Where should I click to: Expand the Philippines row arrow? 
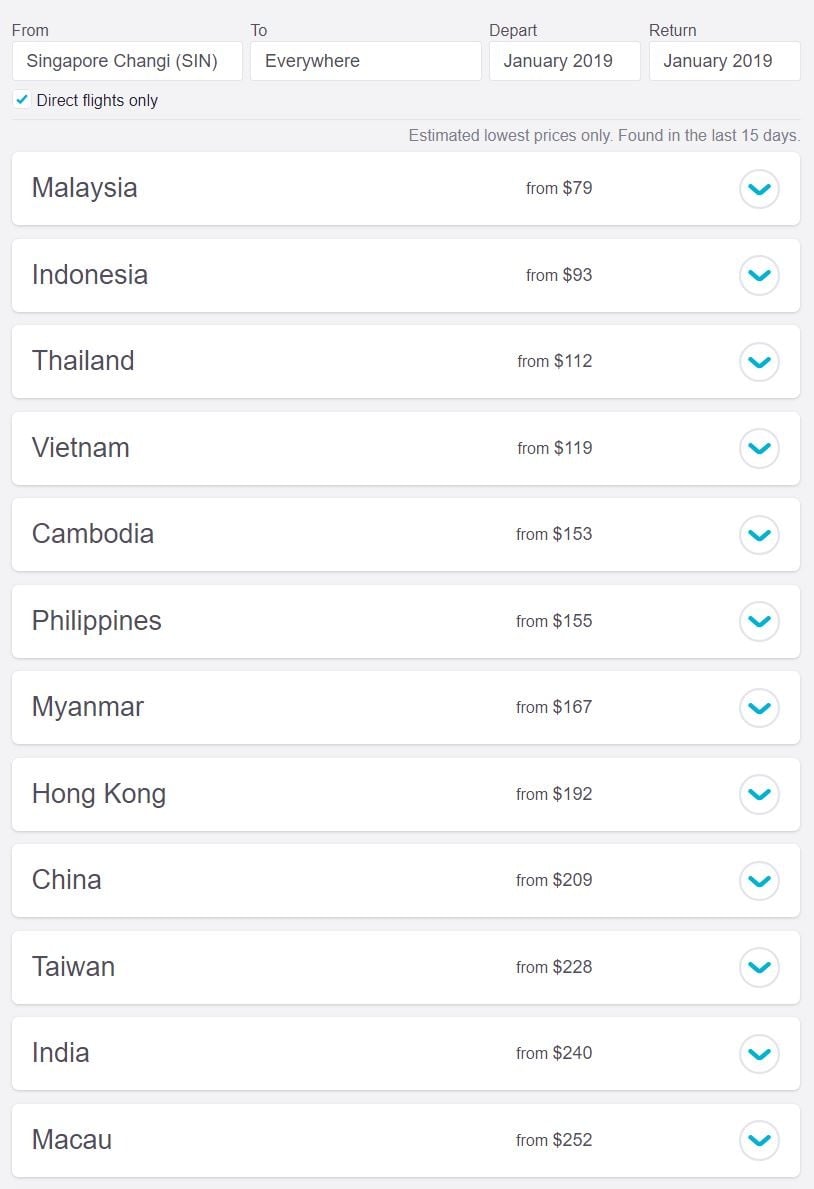click(x=759, y=621)
